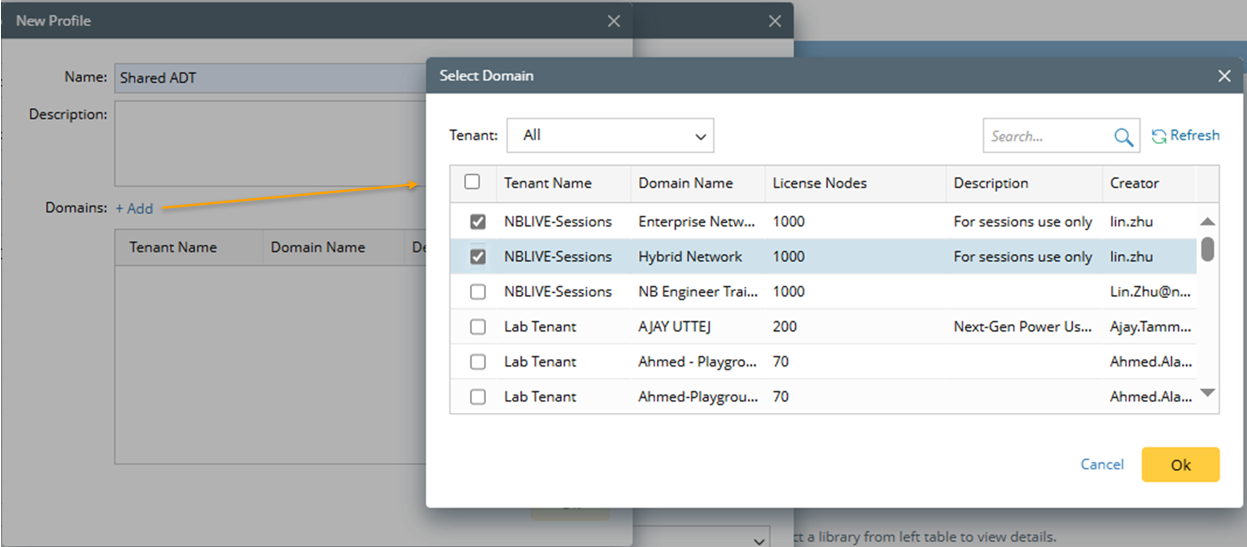Screen dimensions: 1247x547
Task: Click the Ok button
Action: click(x=1180, y=465)
